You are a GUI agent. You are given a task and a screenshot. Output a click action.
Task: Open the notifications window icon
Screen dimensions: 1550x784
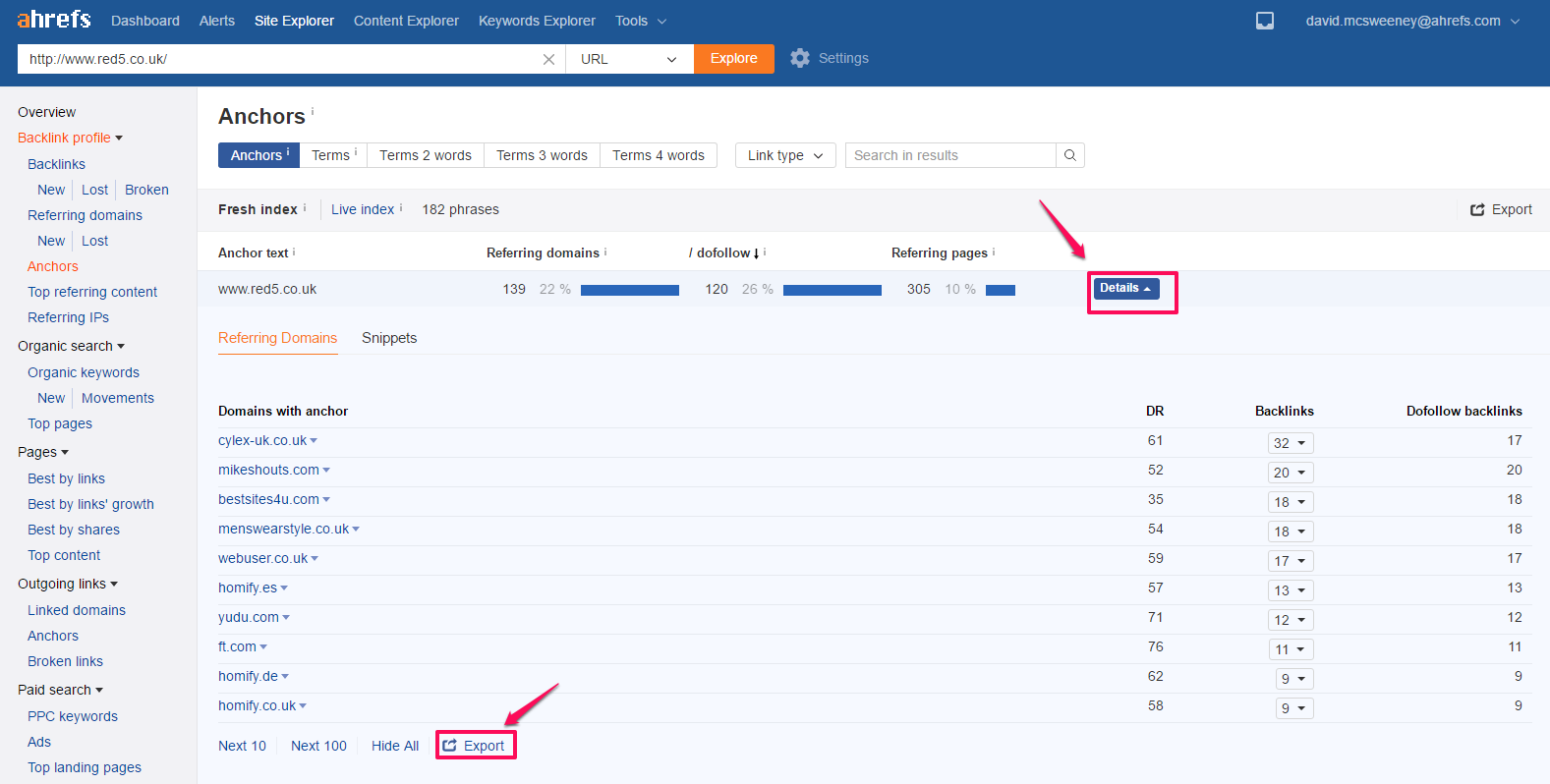(1265, 21)
